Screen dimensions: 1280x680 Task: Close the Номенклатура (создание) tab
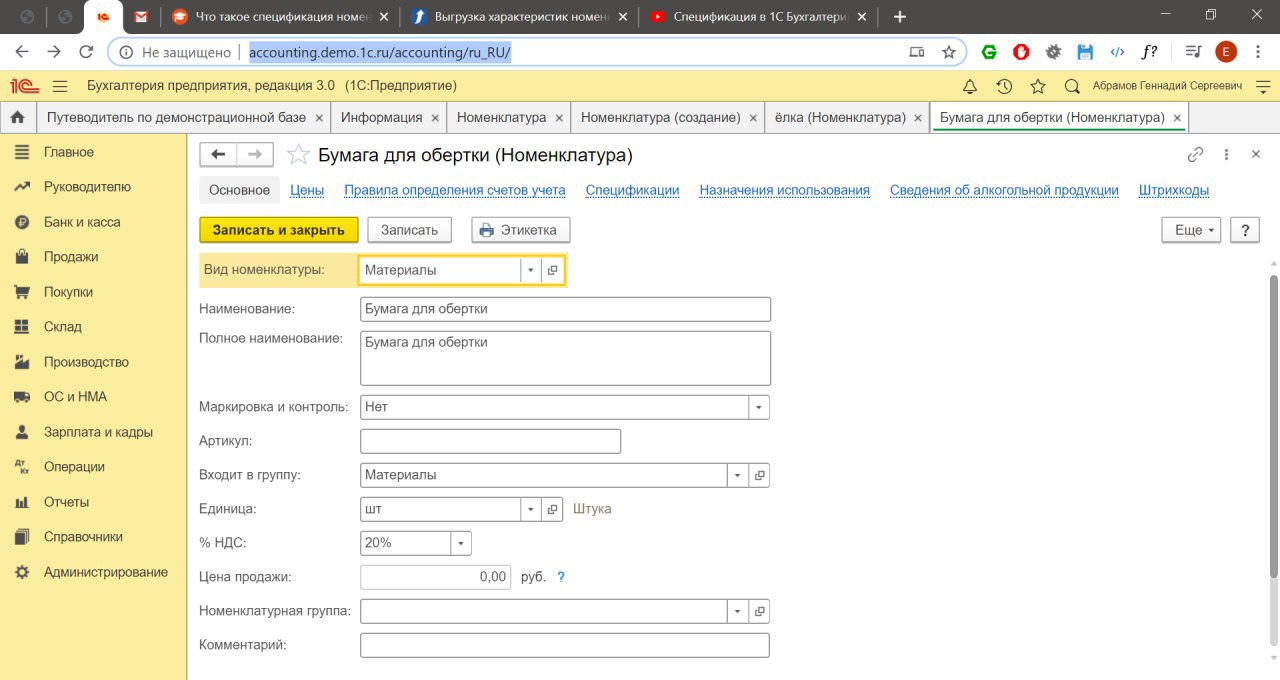tap(753, 118)
